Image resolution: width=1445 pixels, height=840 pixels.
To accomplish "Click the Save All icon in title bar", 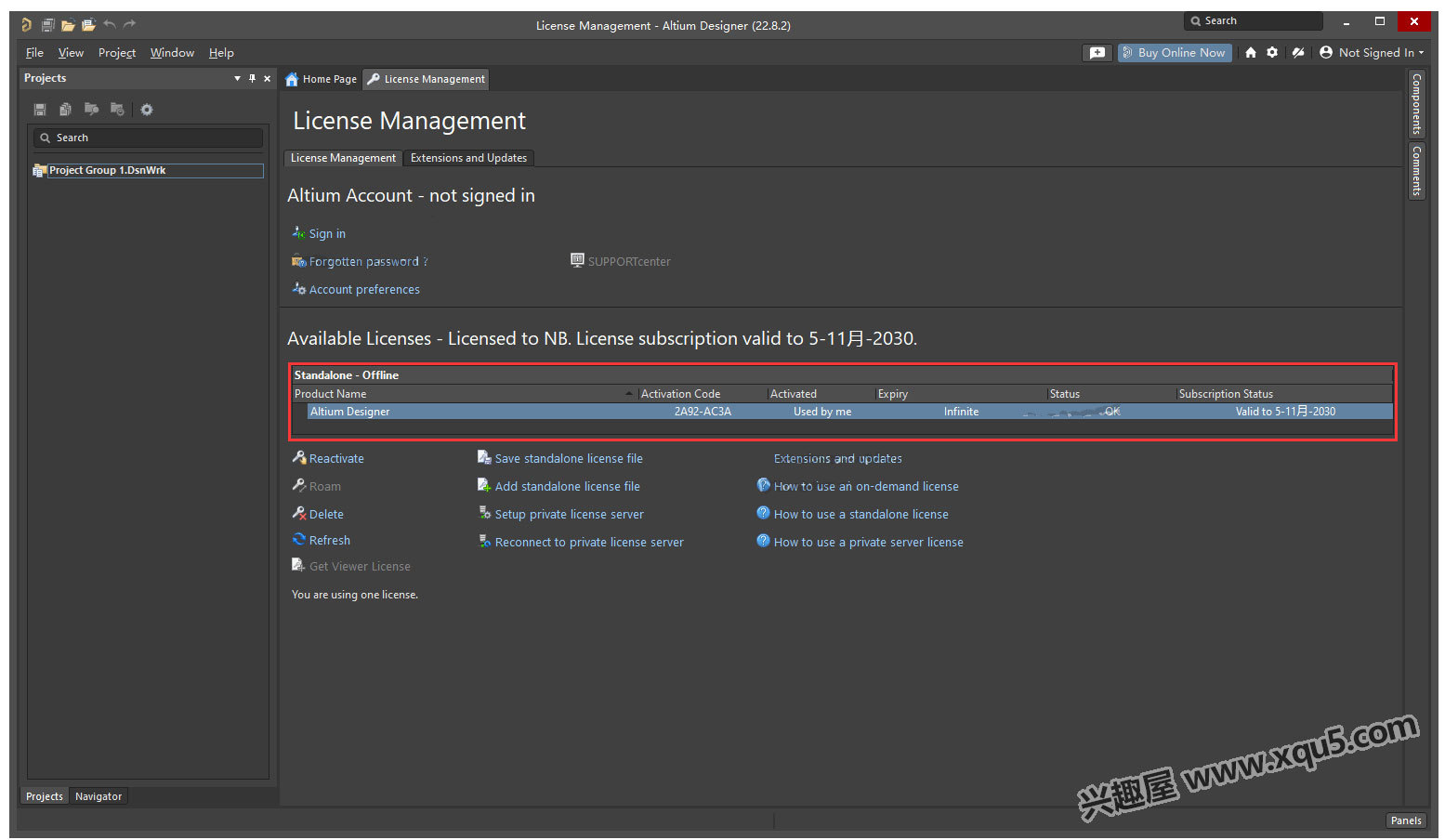I will pos(48,25).
